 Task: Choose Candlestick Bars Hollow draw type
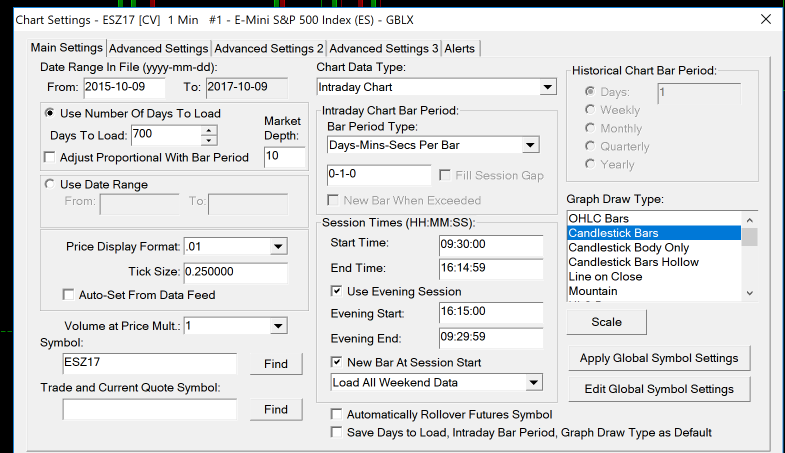click(x=654, y=262)
